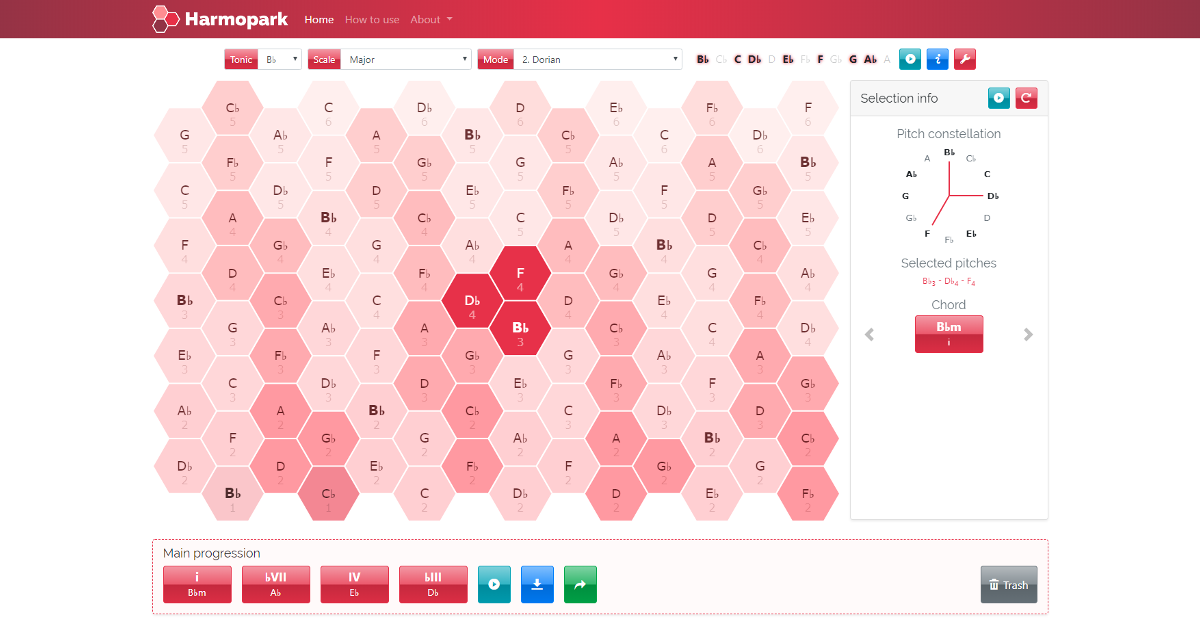Screen dimensions: 1200x630
Task: Show previous chord with left arrow
Action: pyautogui.click(x=870, y=335)
